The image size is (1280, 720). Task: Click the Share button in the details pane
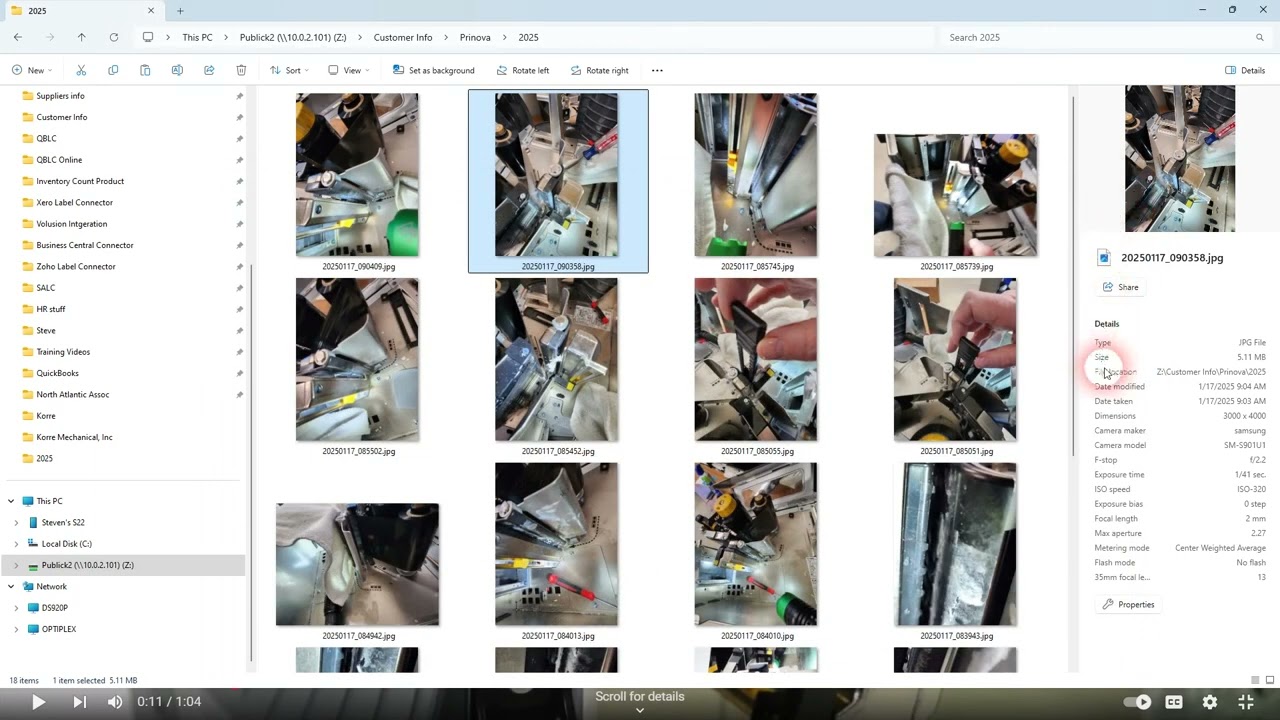(1121, 287)
